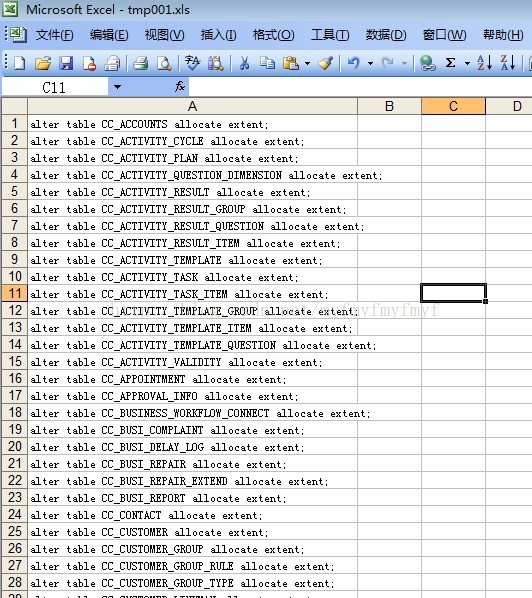Screen dimensions: 532x598
Task: Select column C header
Action: (x=453, y=106)
